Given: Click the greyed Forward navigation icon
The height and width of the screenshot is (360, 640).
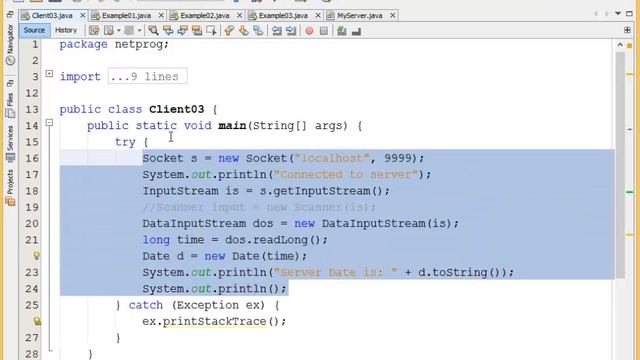Looking at the screenshot, I should coord(129,31).
